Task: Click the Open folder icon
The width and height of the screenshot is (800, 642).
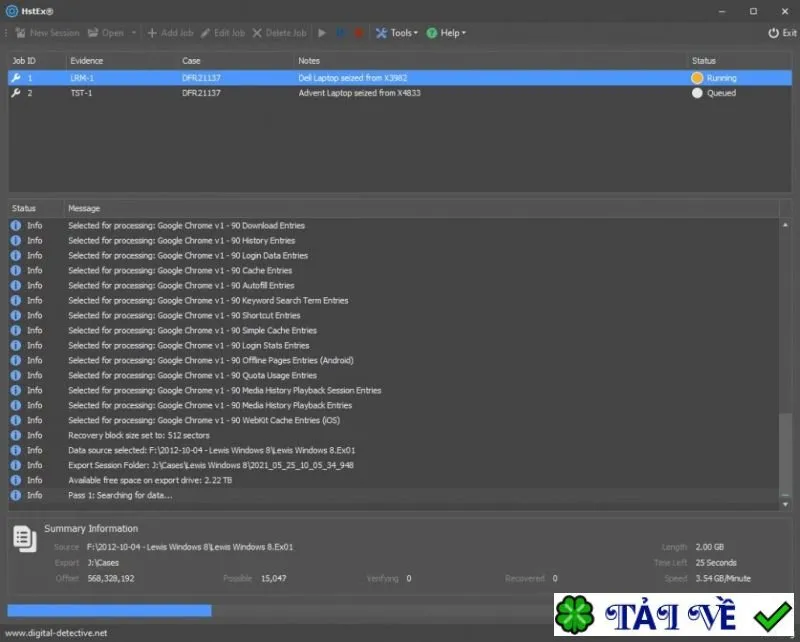Action: (93, 33)
